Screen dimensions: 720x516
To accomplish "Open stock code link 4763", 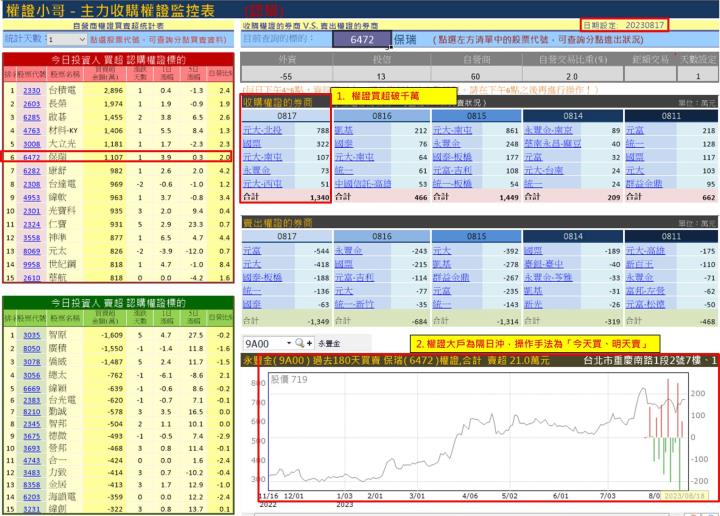I will coord(32,131).
